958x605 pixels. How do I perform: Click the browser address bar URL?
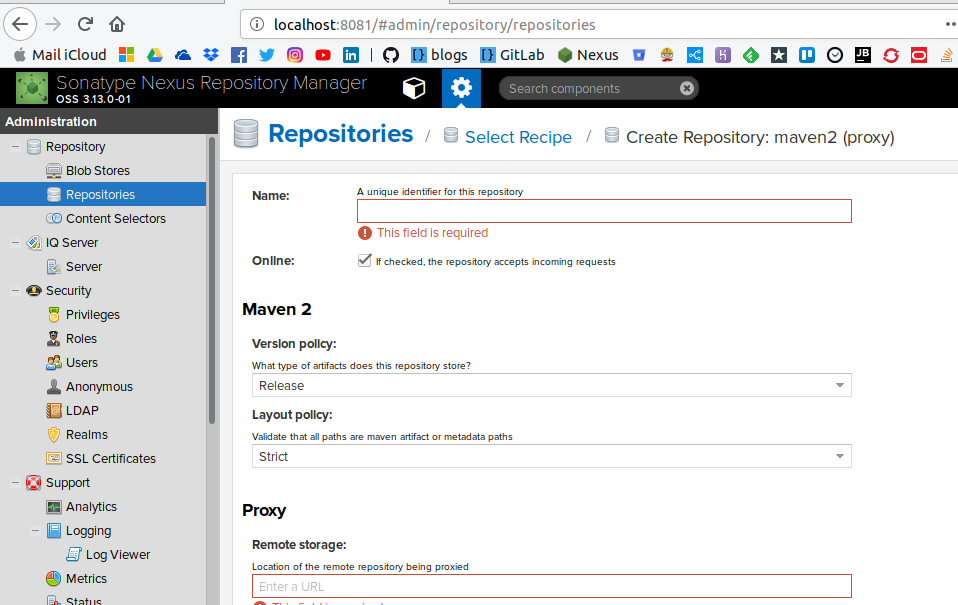click(x=434, y=24)
